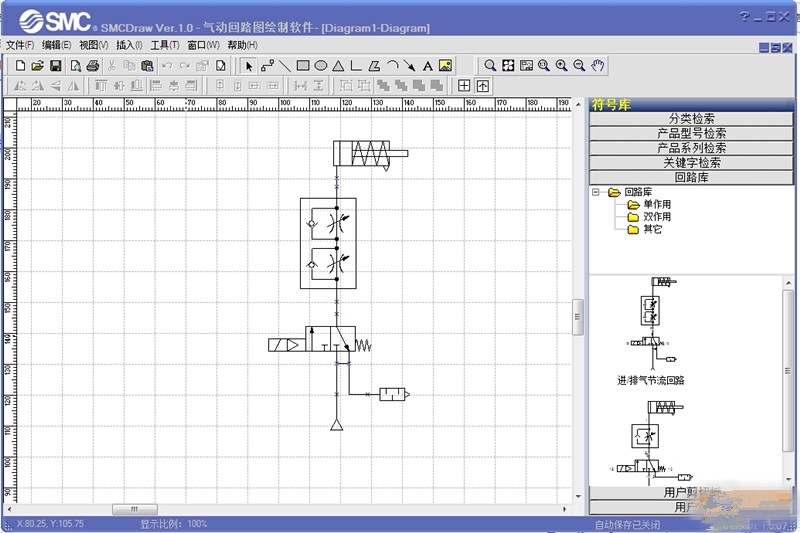Activate the Hand pan tool
The image size is (800, 533).
tap(598, 65)
